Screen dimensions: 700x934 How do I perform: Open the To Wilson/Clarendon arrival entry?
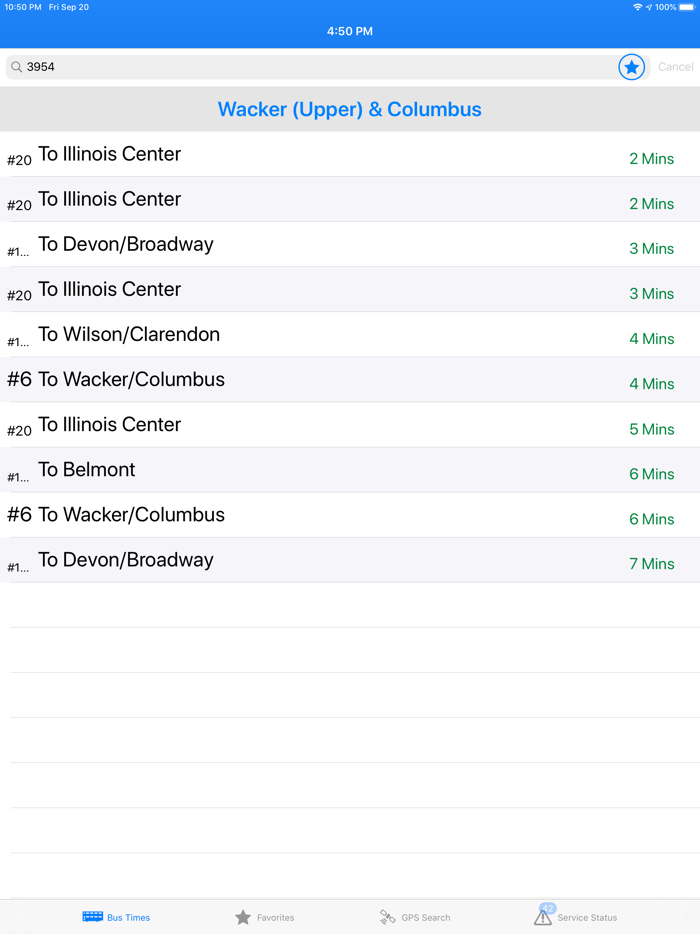[x=350, y=334]
